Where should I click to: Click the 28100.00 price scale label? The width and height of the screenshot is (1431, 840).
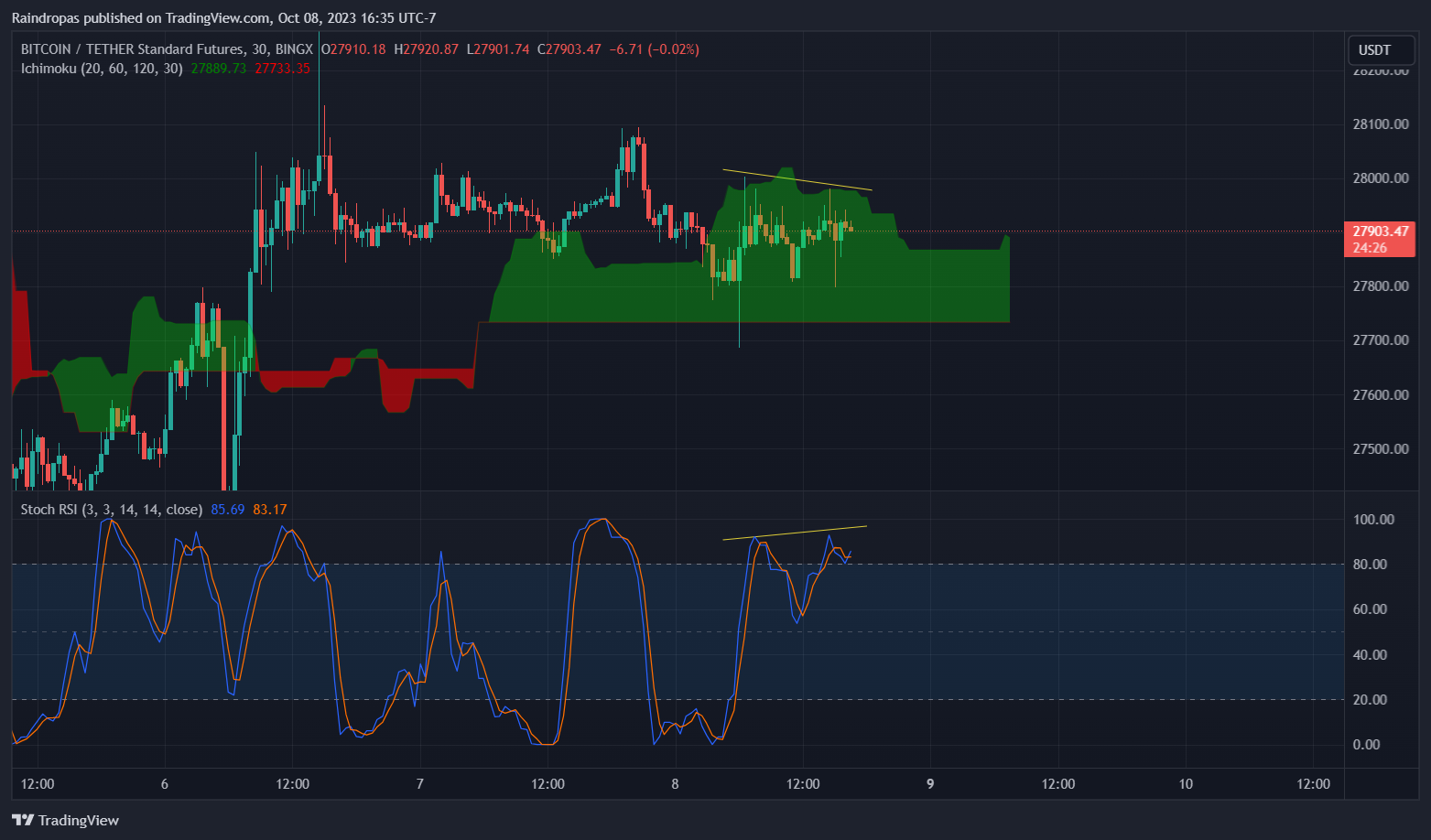coord(1381,124)
